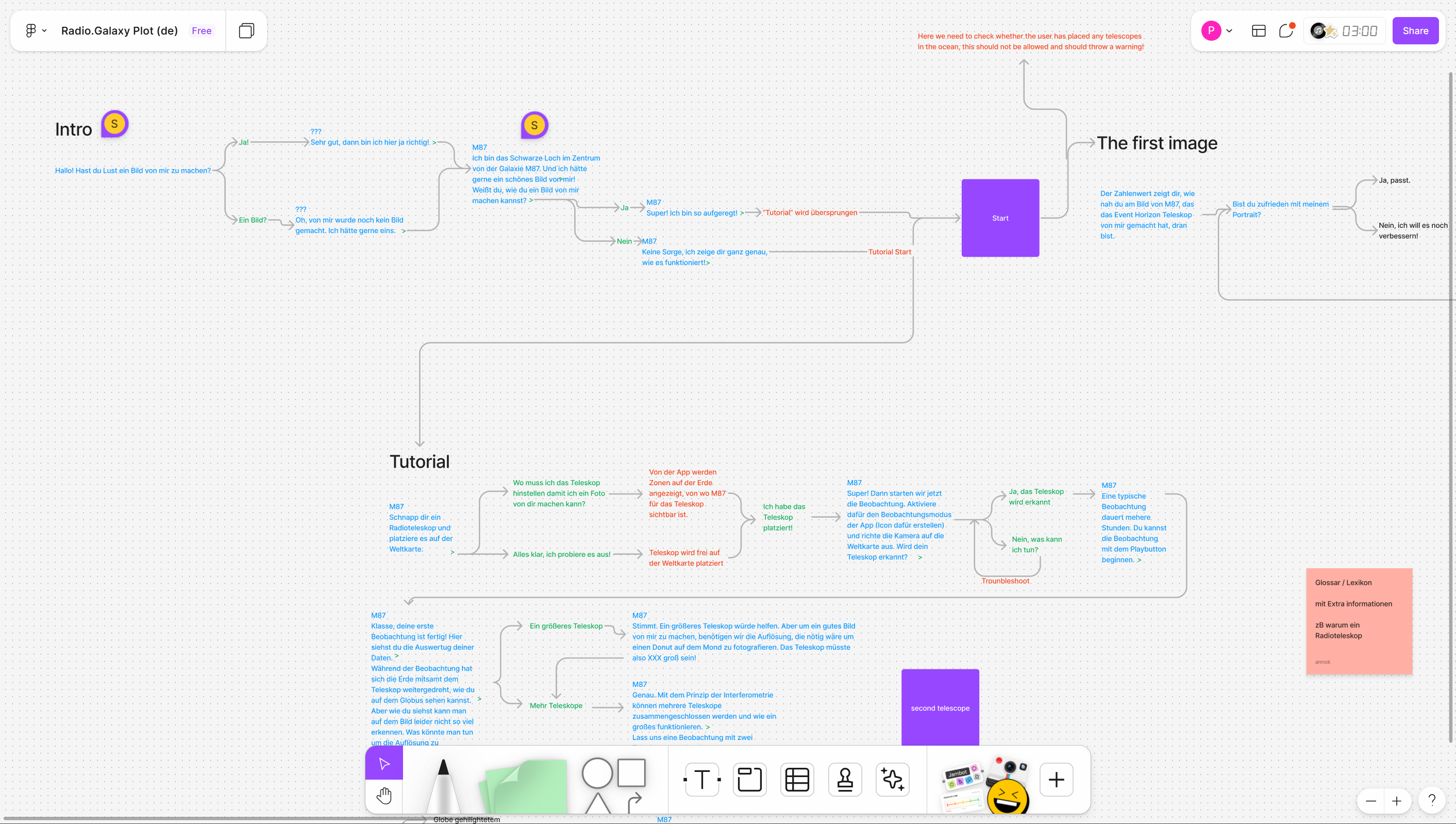Image resolution: width=1456 pixels, height=824 pixels.
Task: Open comments with notification dot
Action: (1286, 30)
